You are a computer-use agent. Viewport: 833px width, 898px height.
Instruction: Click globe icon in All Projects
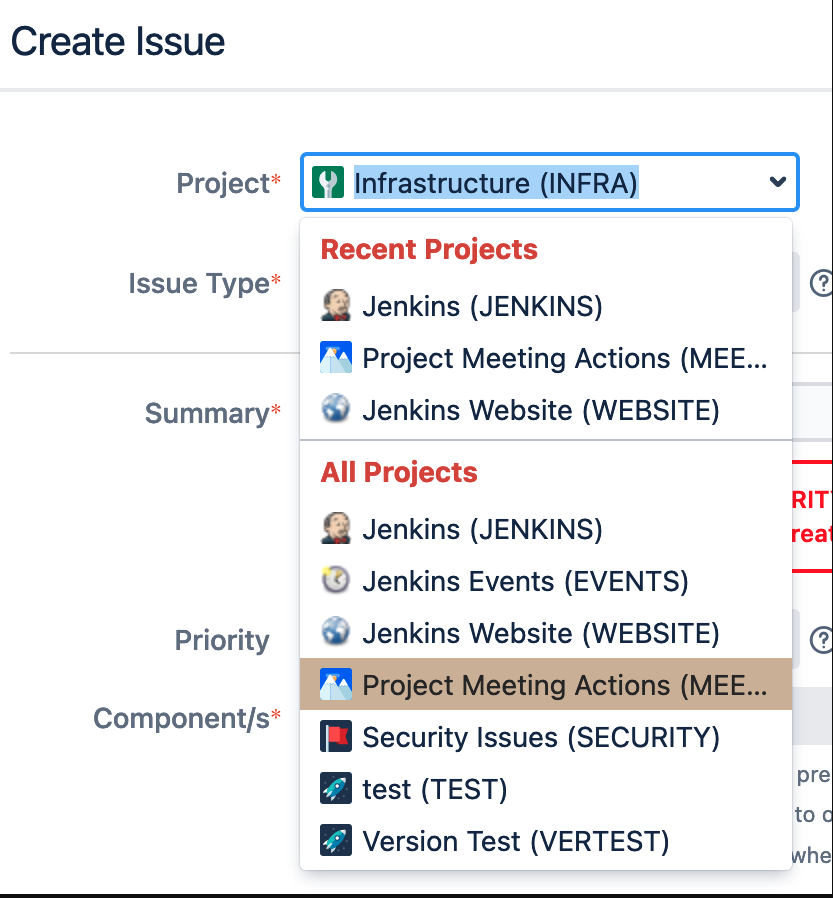(x=336, y=632)
